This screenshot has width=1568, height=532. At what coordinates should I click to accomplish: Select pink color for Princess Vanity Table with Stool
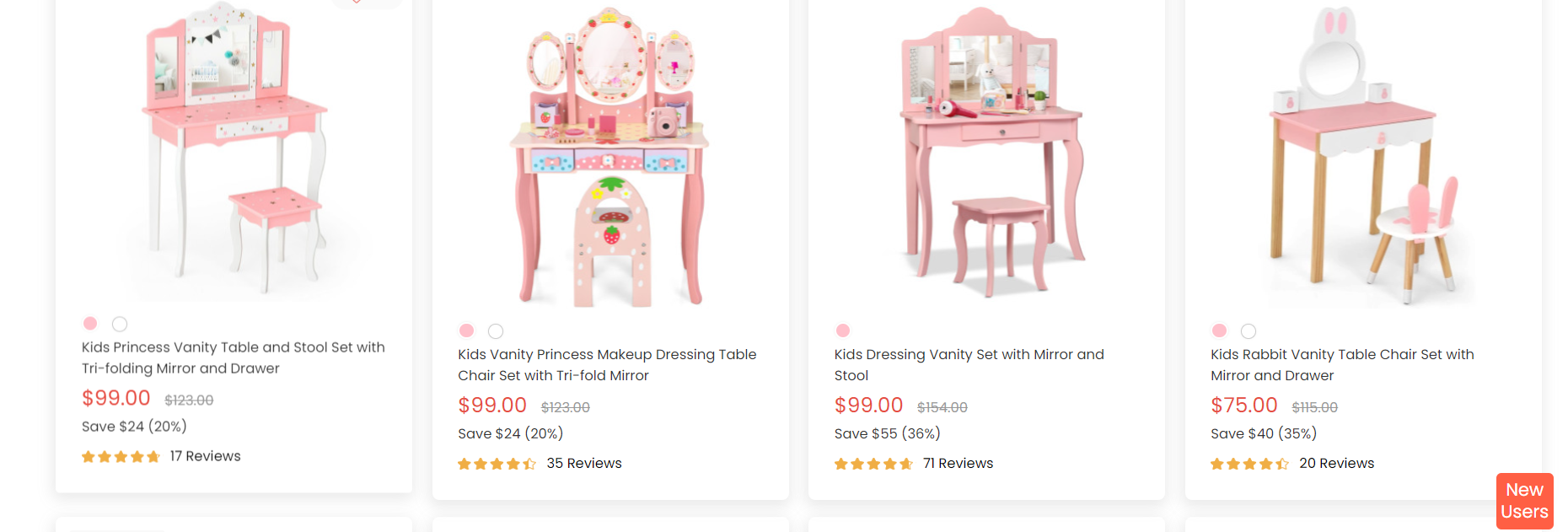point(90,324)
